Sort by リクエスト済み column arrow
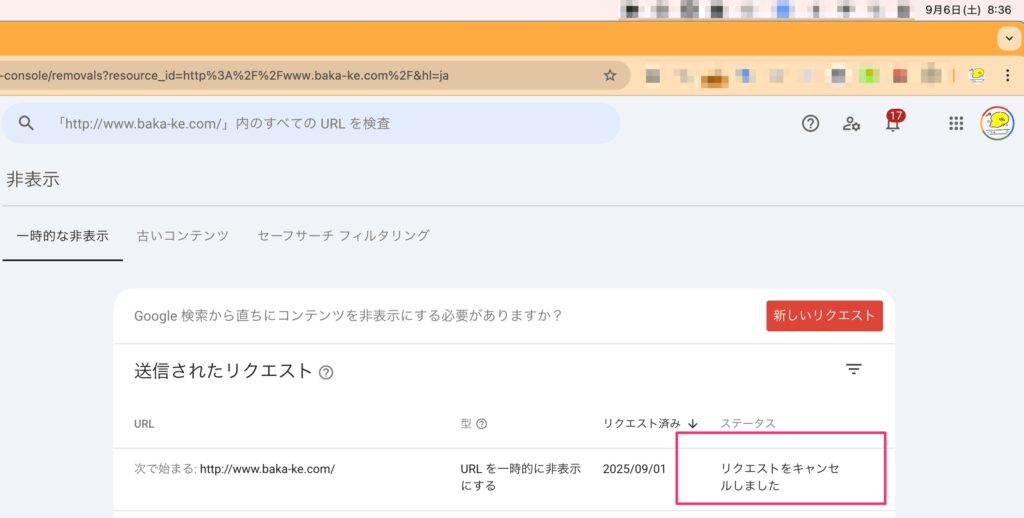The image size is (1024, 518). point(692,424)
